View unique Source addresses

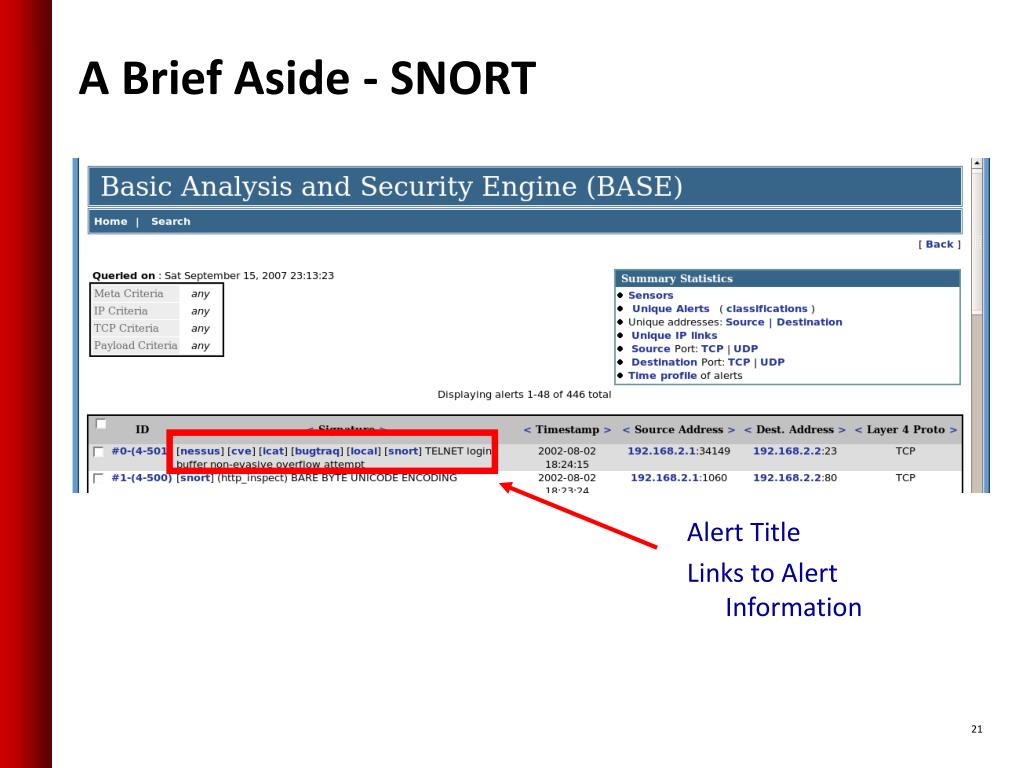coord(744,322)
